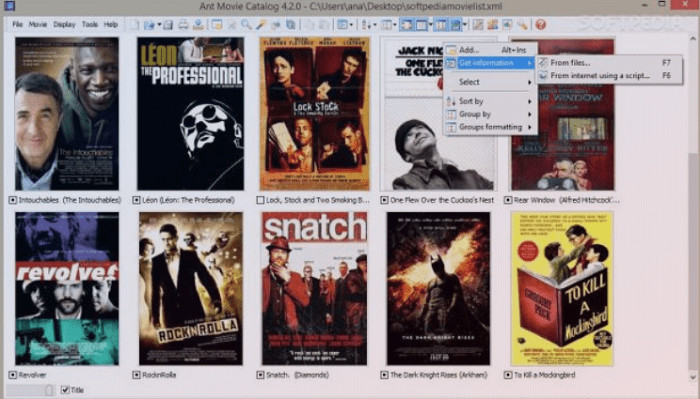Open the dropdown arrow after the last highlighted icon
The width and height of the screenshot is (700, 399).
click(465, 25)
